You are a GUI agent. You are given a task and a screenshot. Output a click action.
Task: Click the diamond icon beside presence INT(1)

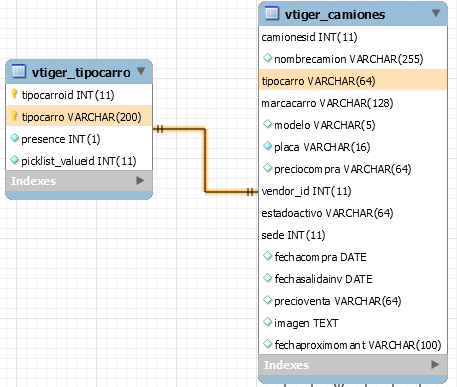(x=15, y=138)
